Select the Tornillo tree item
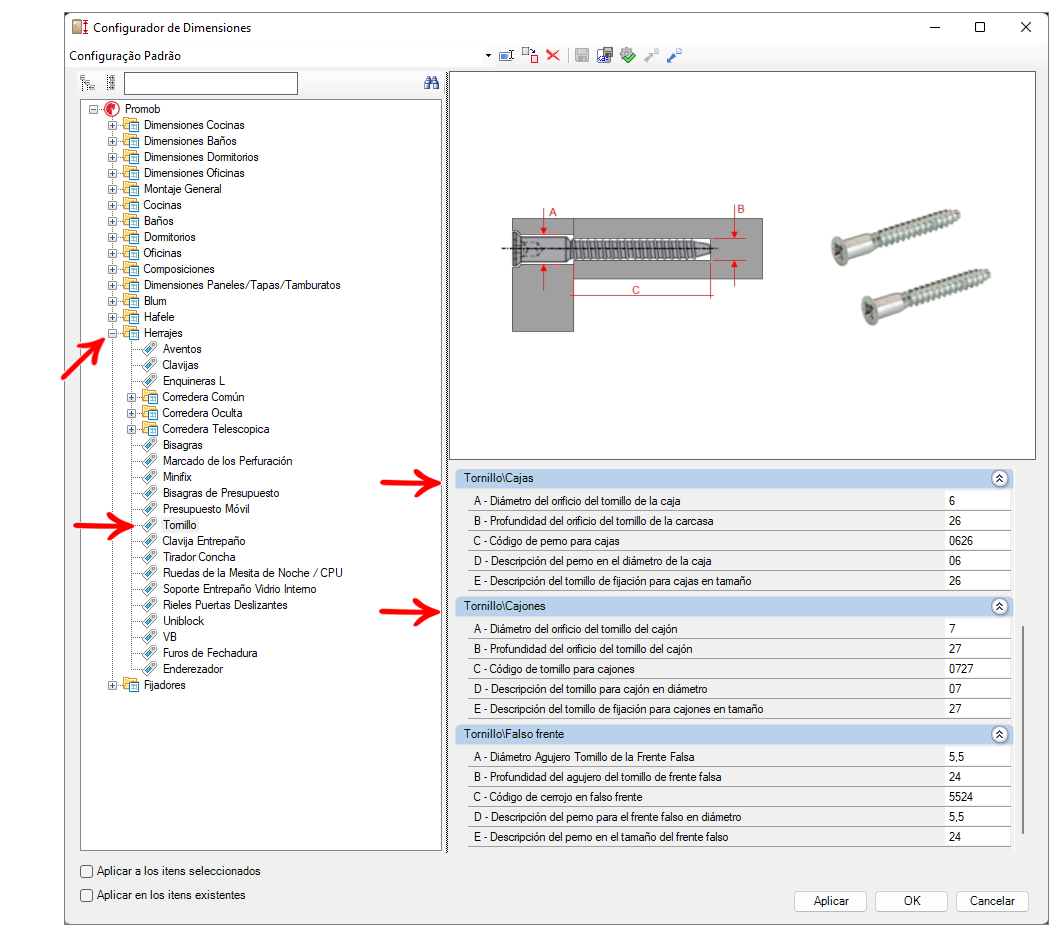1052x948 pixels. pos(180,525)
